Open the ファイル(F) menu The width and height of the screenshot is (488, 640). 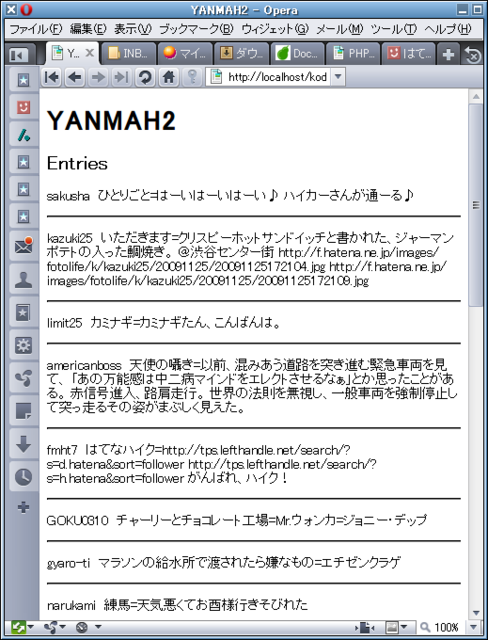pyautogui.click(x=35, y=29)
